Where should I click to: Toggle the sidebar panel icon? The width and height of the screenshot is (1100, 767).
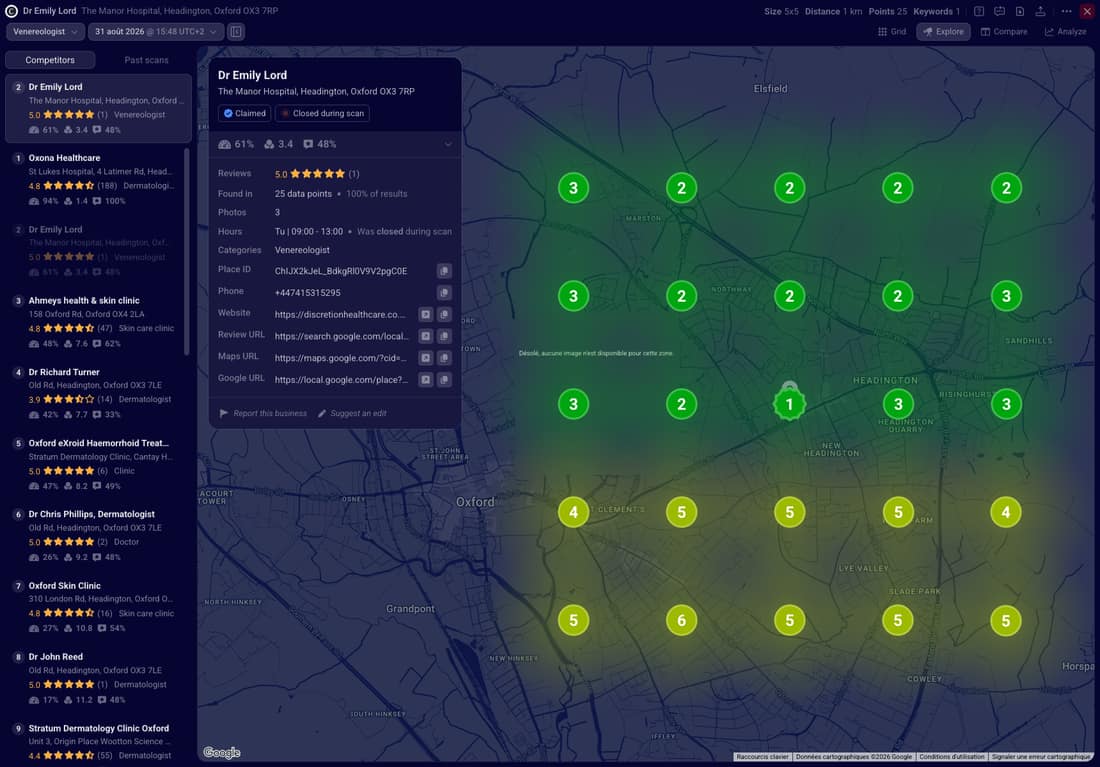click(x=236, y=32)
